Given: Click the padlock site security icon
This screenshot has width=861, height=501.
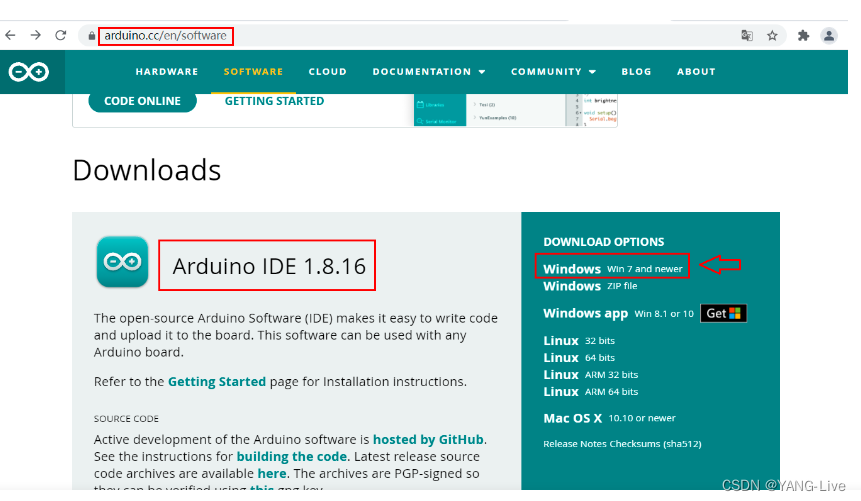Looking at the screenshot, I should [91, 36].
